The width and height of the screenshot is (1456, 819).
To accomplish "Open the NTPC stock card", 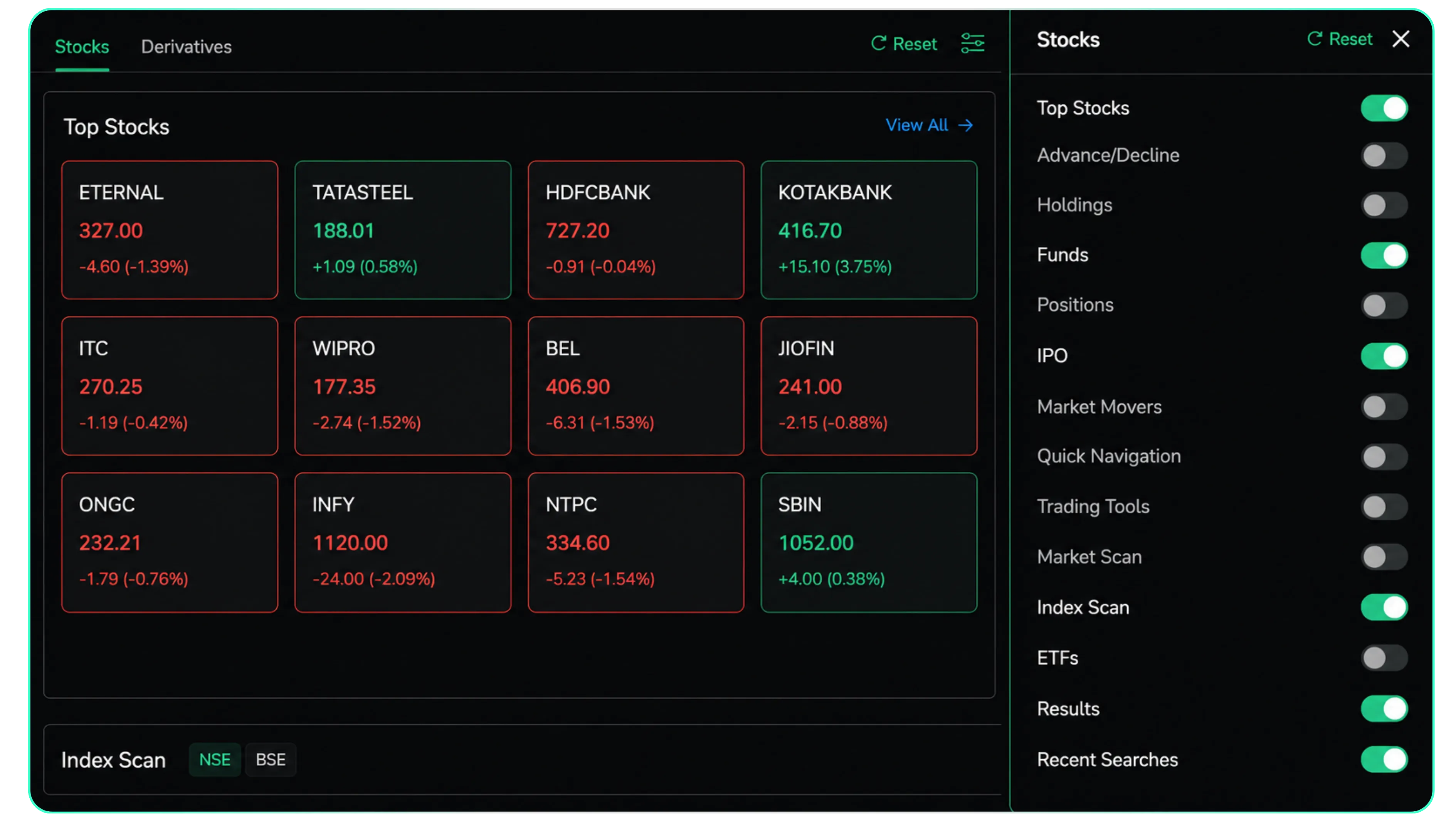I will [x=636, y=543].
